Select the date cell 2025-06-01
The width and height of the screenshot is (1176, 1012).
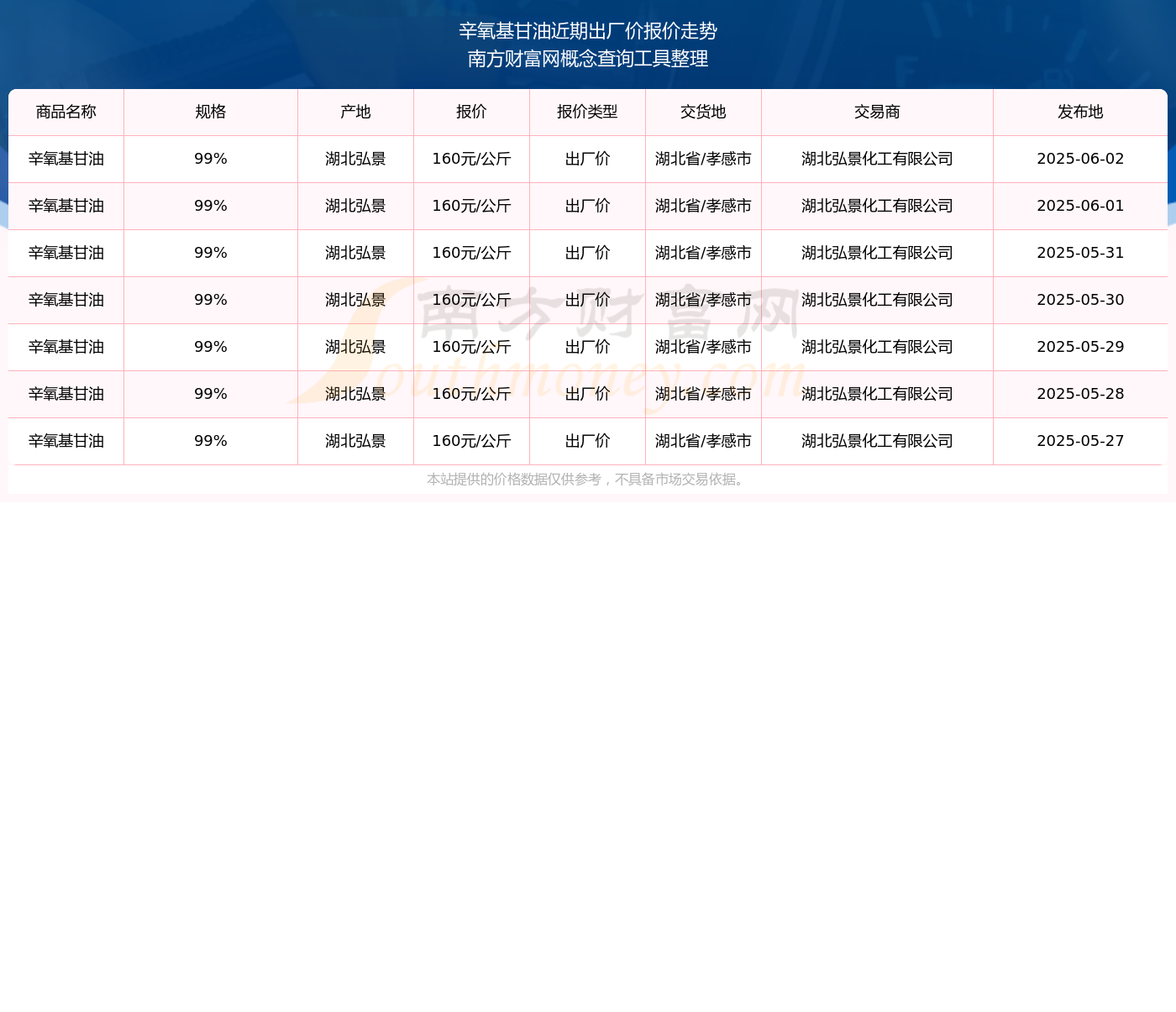pos(1080,207)
